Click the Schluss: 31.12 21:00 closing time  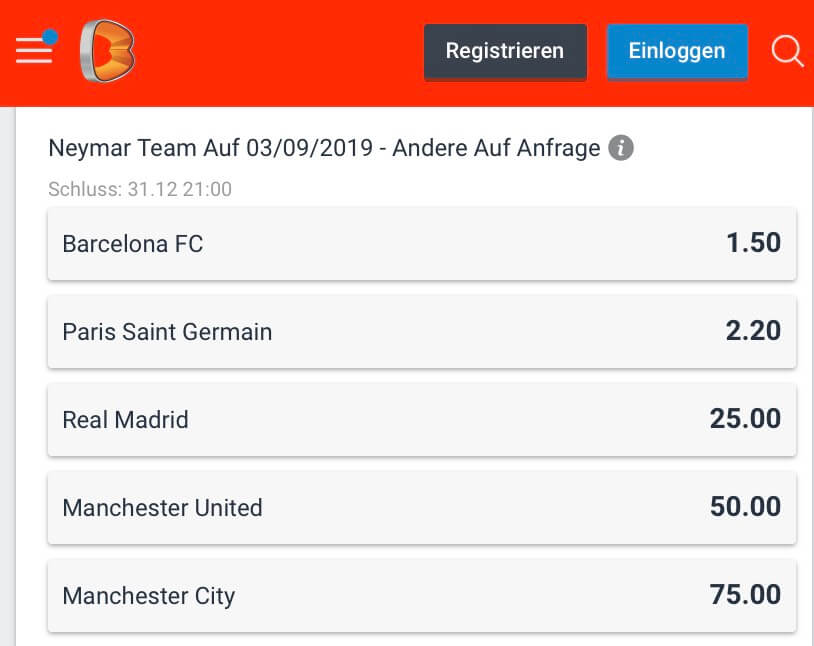click(x=140, y=189)
